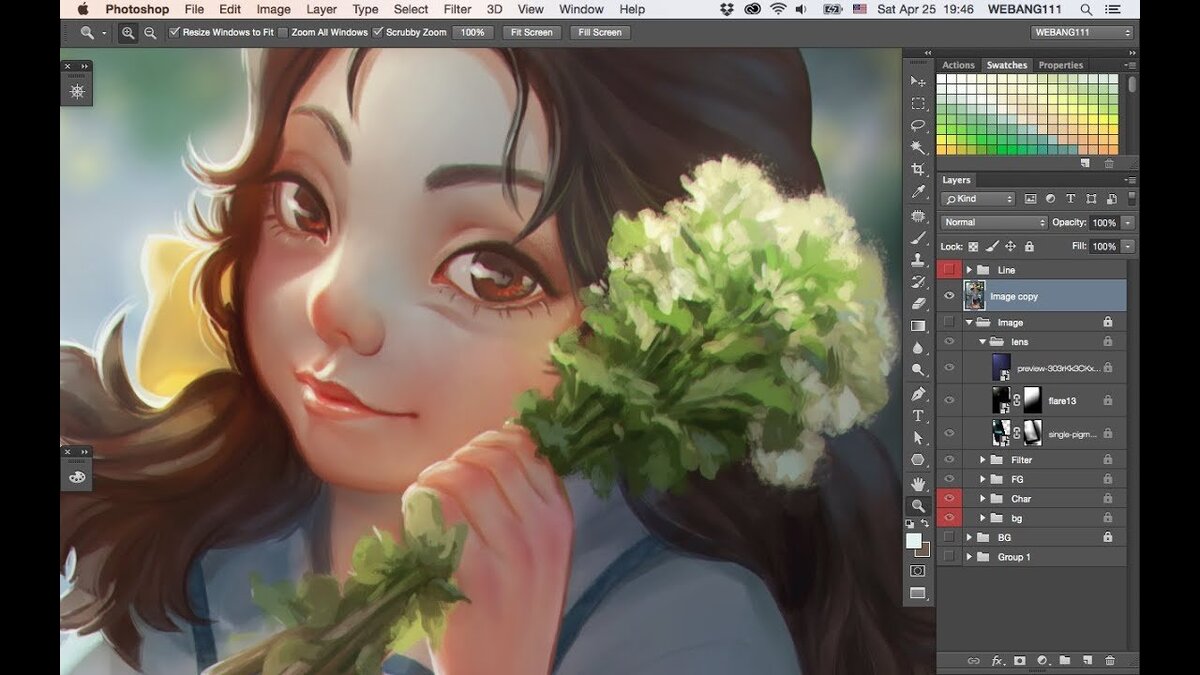The image size is (1200, 675).
Task: Toggle Zoom All Windows checkbox
Action: point(283,32)
